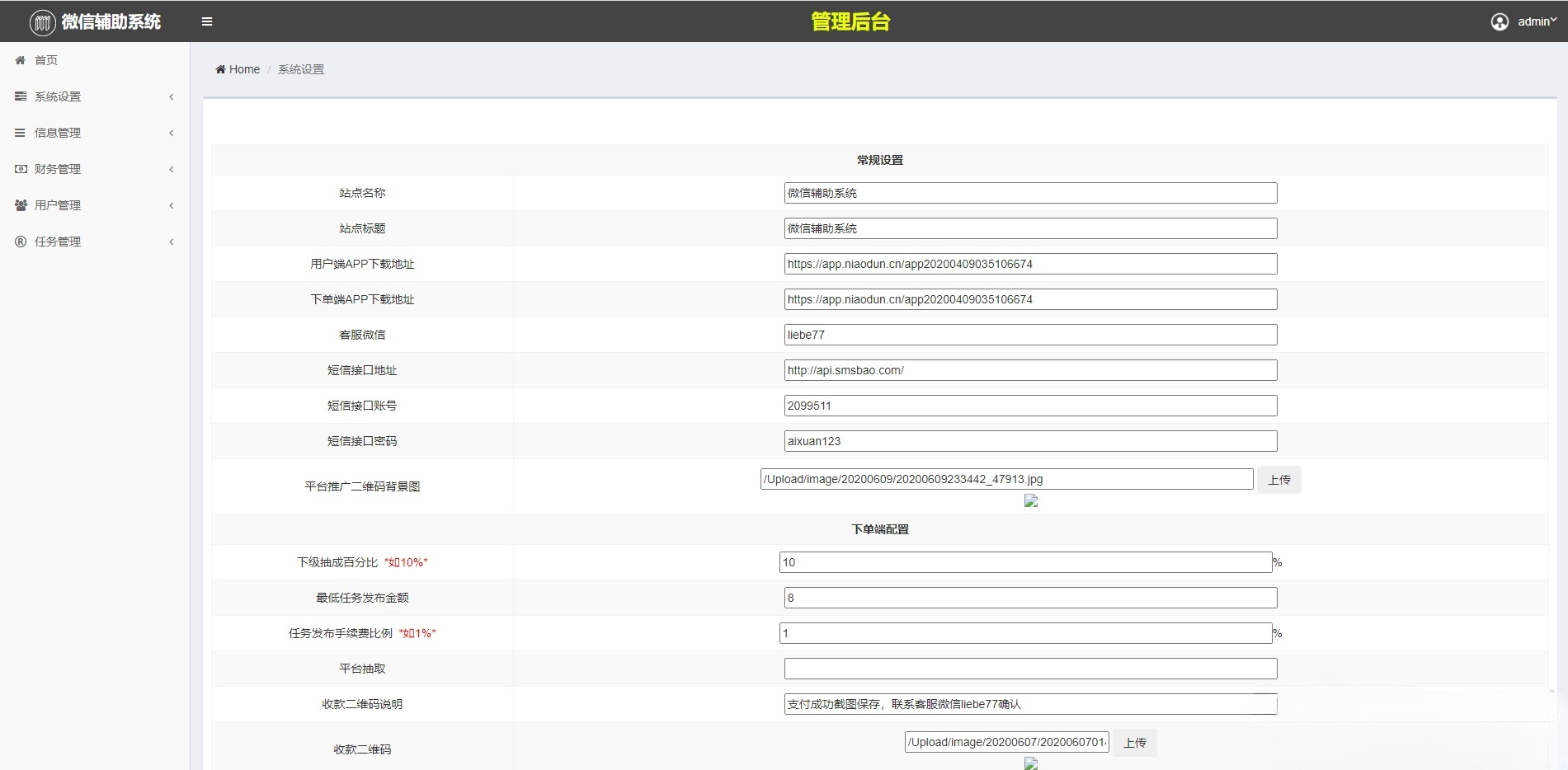This screenshot has width=1568, height=770.
Task: Click the home icon beside 首页
Action: tap(21, 60)
